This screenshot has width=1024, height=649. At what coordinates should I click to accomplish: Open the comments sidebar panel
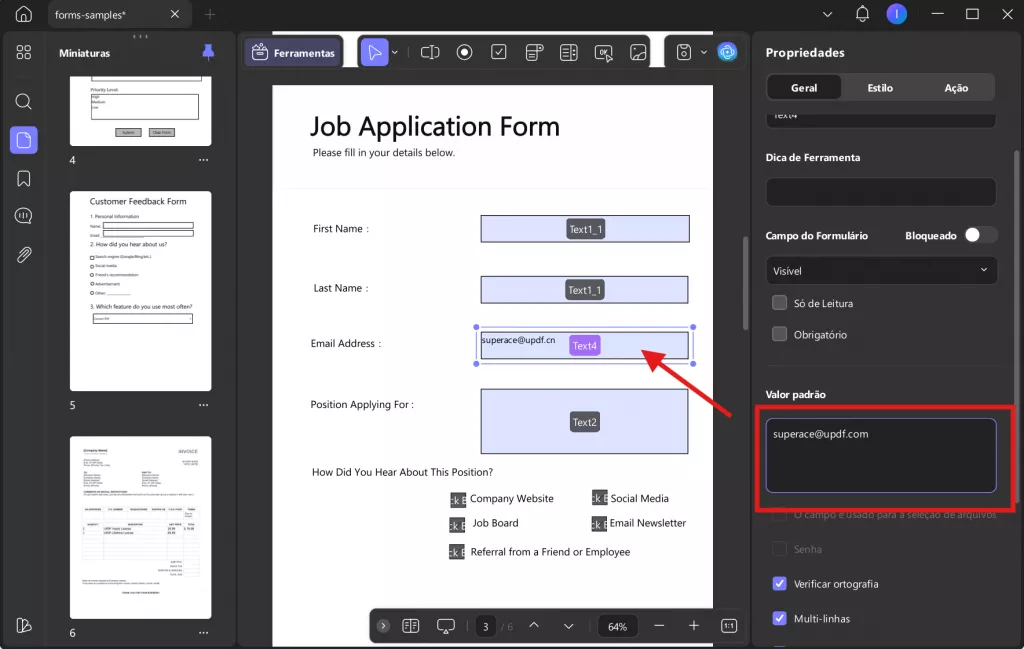24,216
